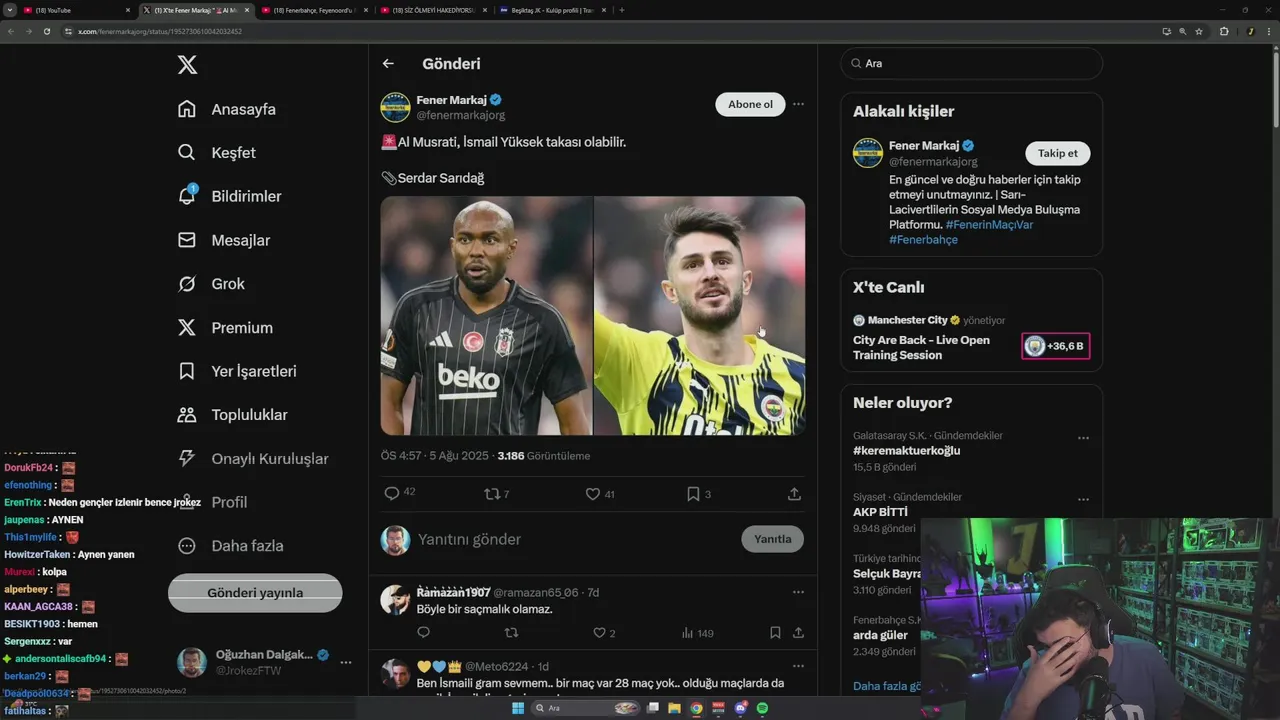Like Ramazan1907's comment with 2 likes
This screenshot has width=1280, height=720.
[604, 632]
